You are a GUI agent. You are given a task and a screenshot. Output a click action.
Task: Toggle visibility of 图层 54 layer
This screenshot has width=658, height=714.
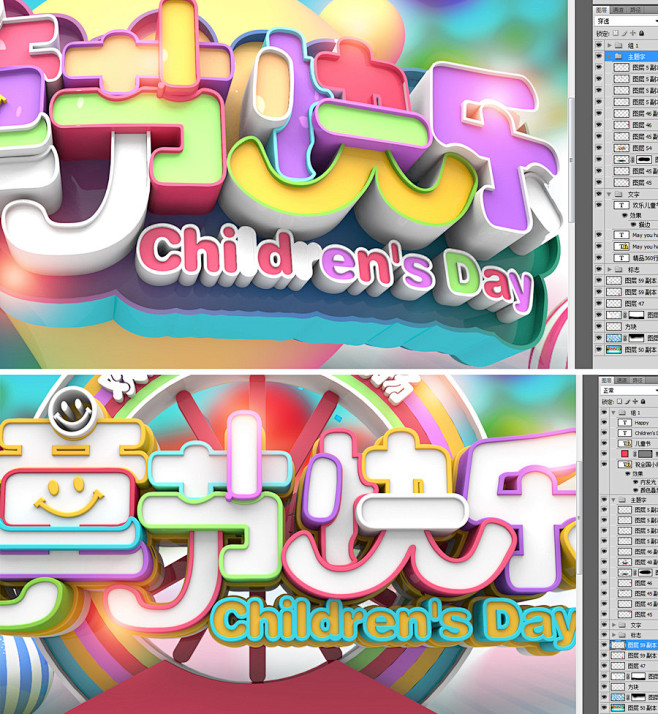pos(599,147)
